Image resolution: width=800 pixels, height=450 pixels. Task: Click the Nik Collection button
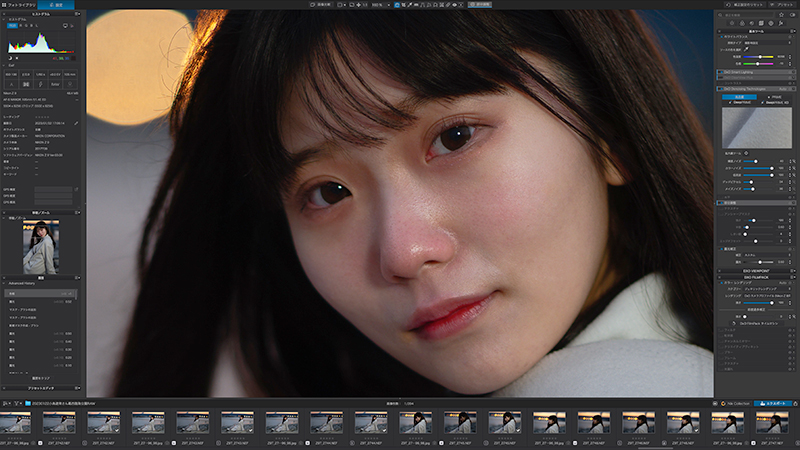tap(735, 403)
